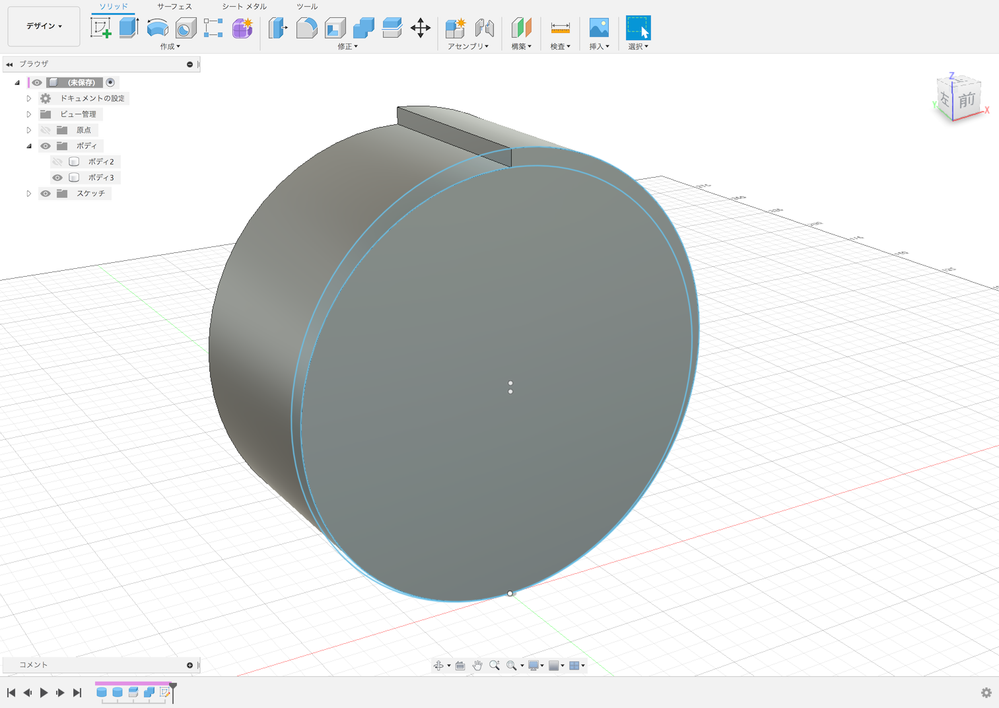Switch to the シート メタル tab

(x=244, y=6)
